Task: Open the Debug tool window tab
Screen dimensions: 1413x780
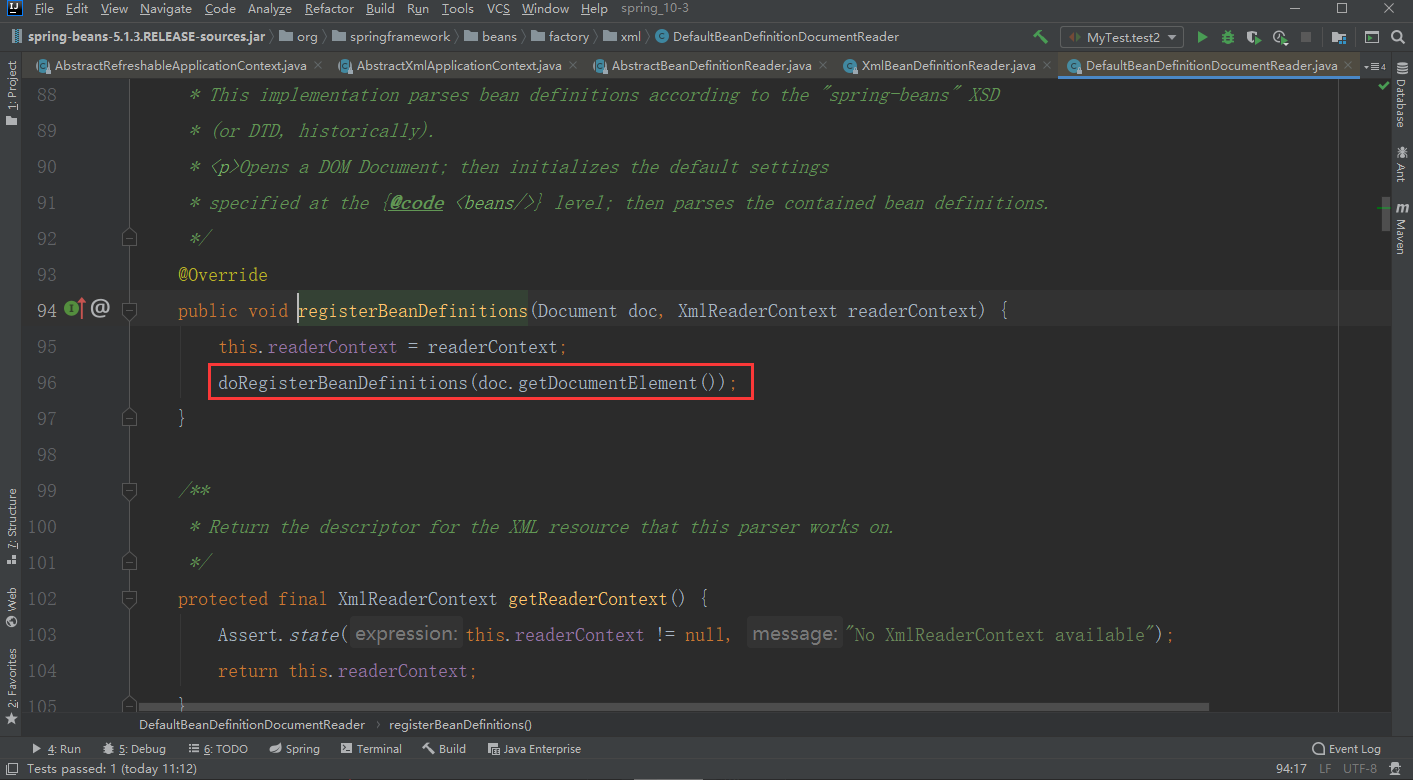Action: tap(134, 749)
